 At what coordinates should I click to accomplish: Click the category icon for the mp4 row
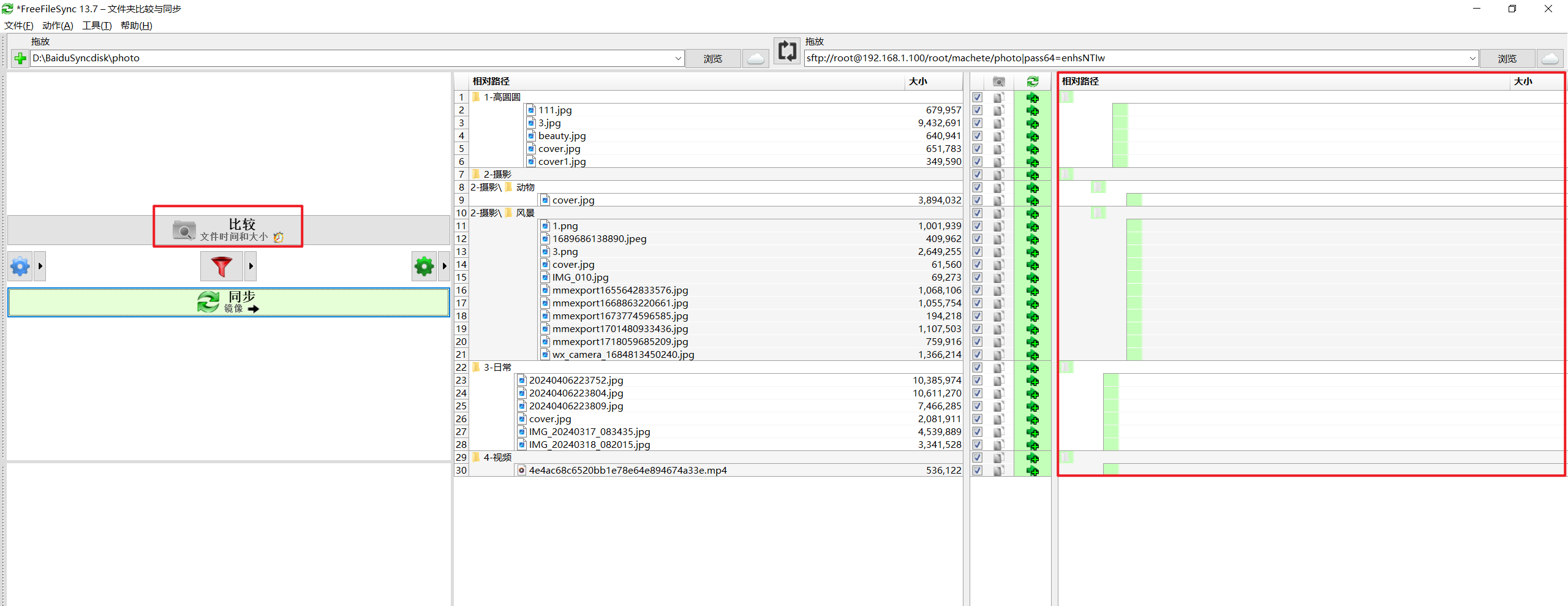pos(999,471)
